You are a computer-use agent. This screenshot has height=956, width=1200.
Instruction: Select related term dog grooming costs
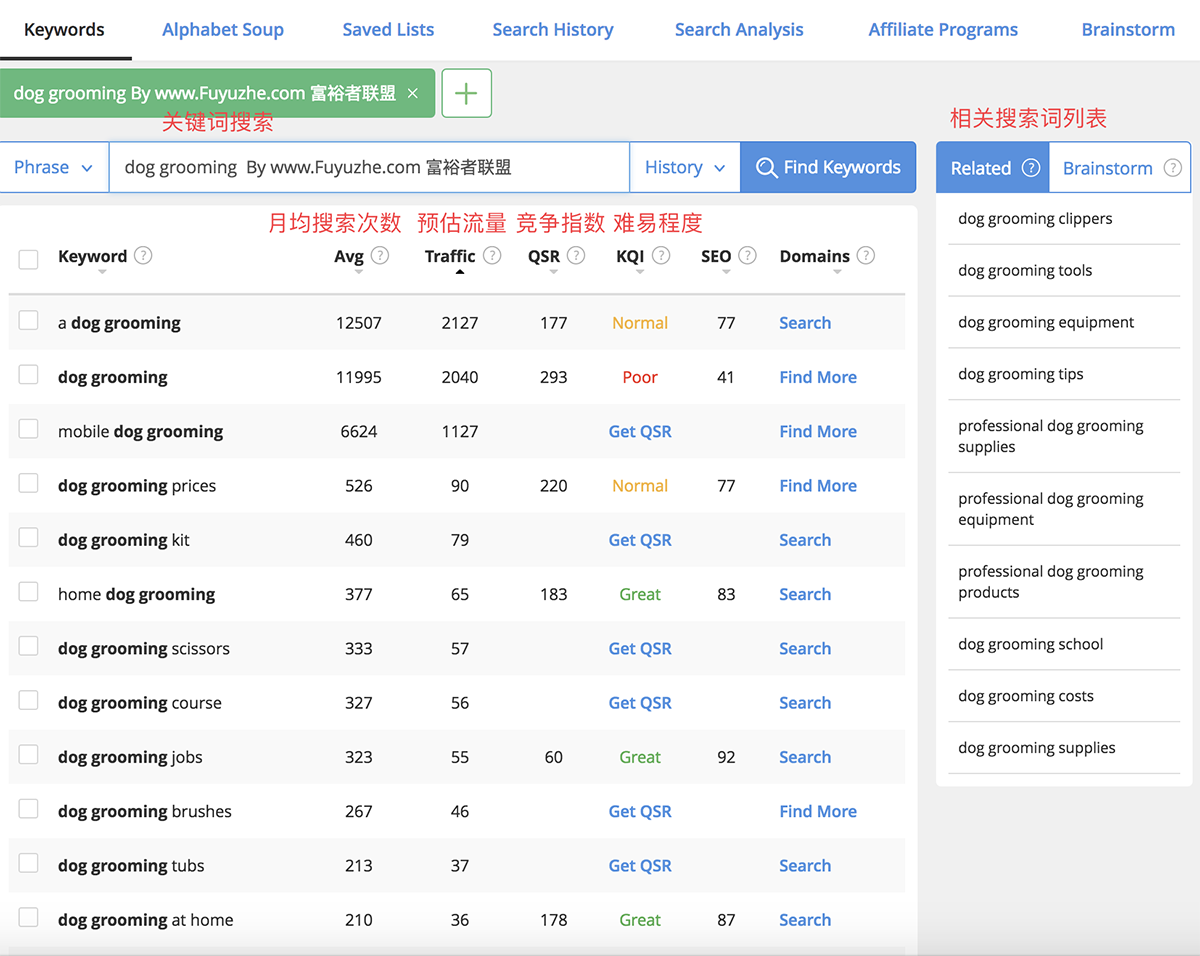1026,697
